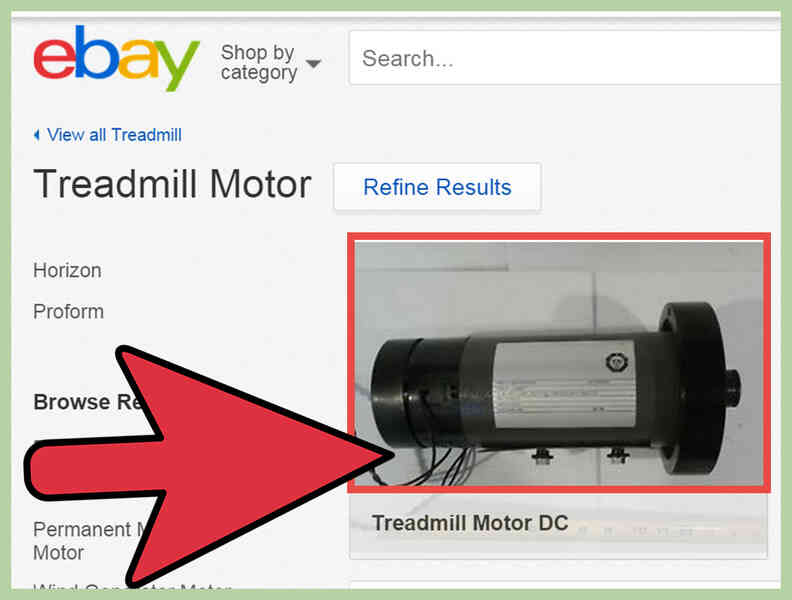Click the Treadmill Motor DC listing title

tap(470, 523)
